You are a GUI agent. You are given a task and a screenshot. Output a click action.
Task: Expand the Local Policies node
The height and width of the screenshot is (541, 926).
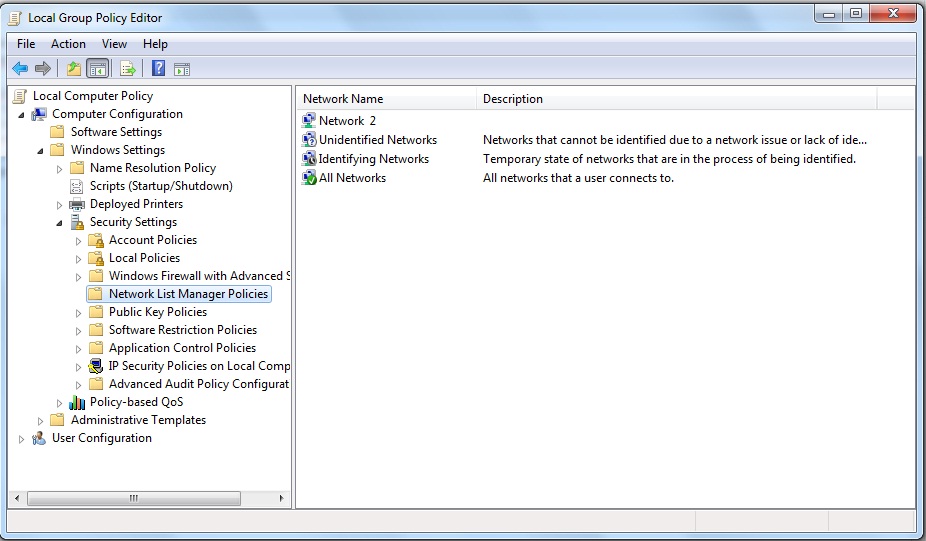[x=78, y=259]
